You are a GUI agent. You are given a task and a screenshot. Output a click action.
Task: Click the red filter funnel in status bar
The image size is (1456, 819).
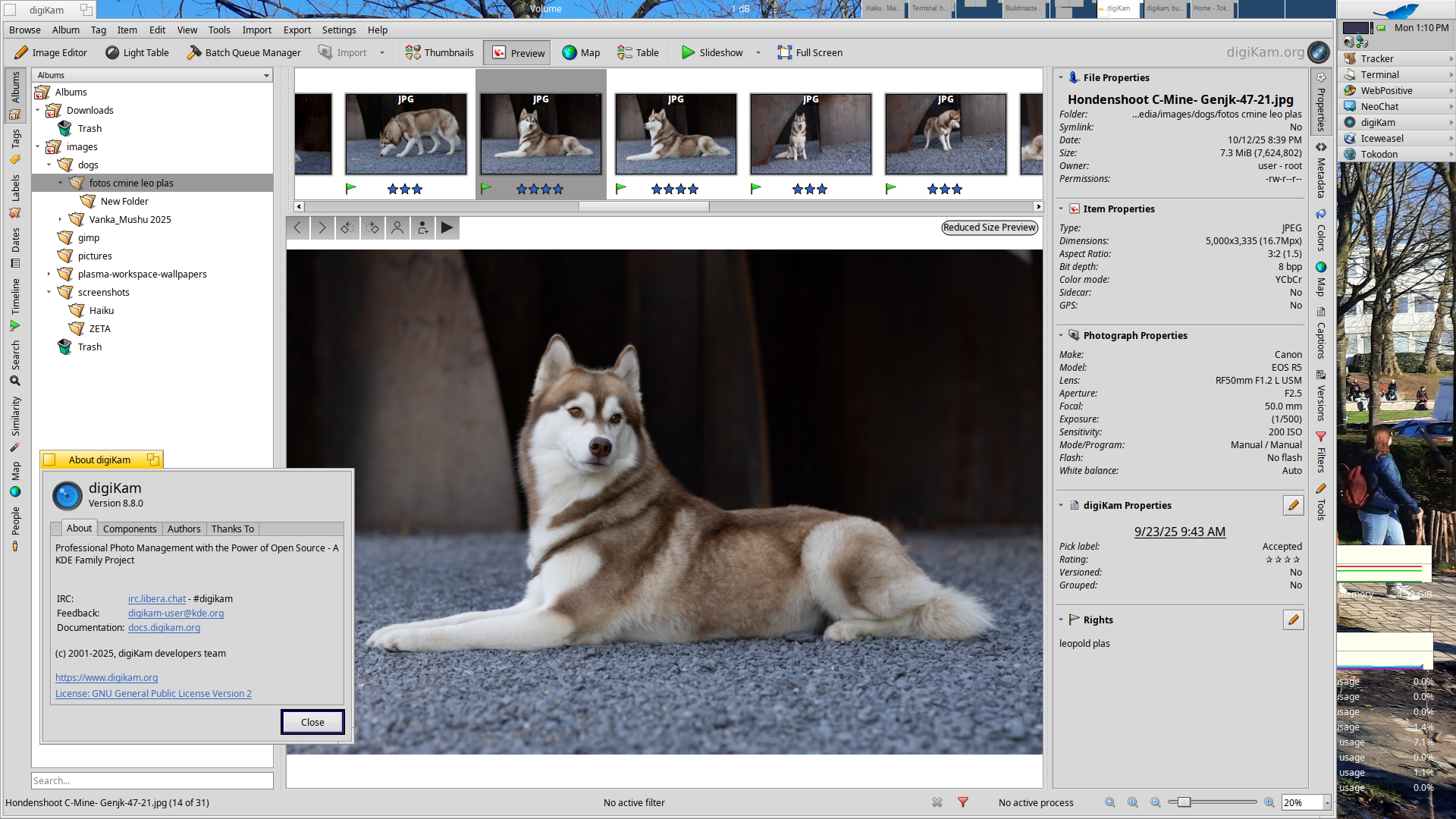[x=962, y=802]
